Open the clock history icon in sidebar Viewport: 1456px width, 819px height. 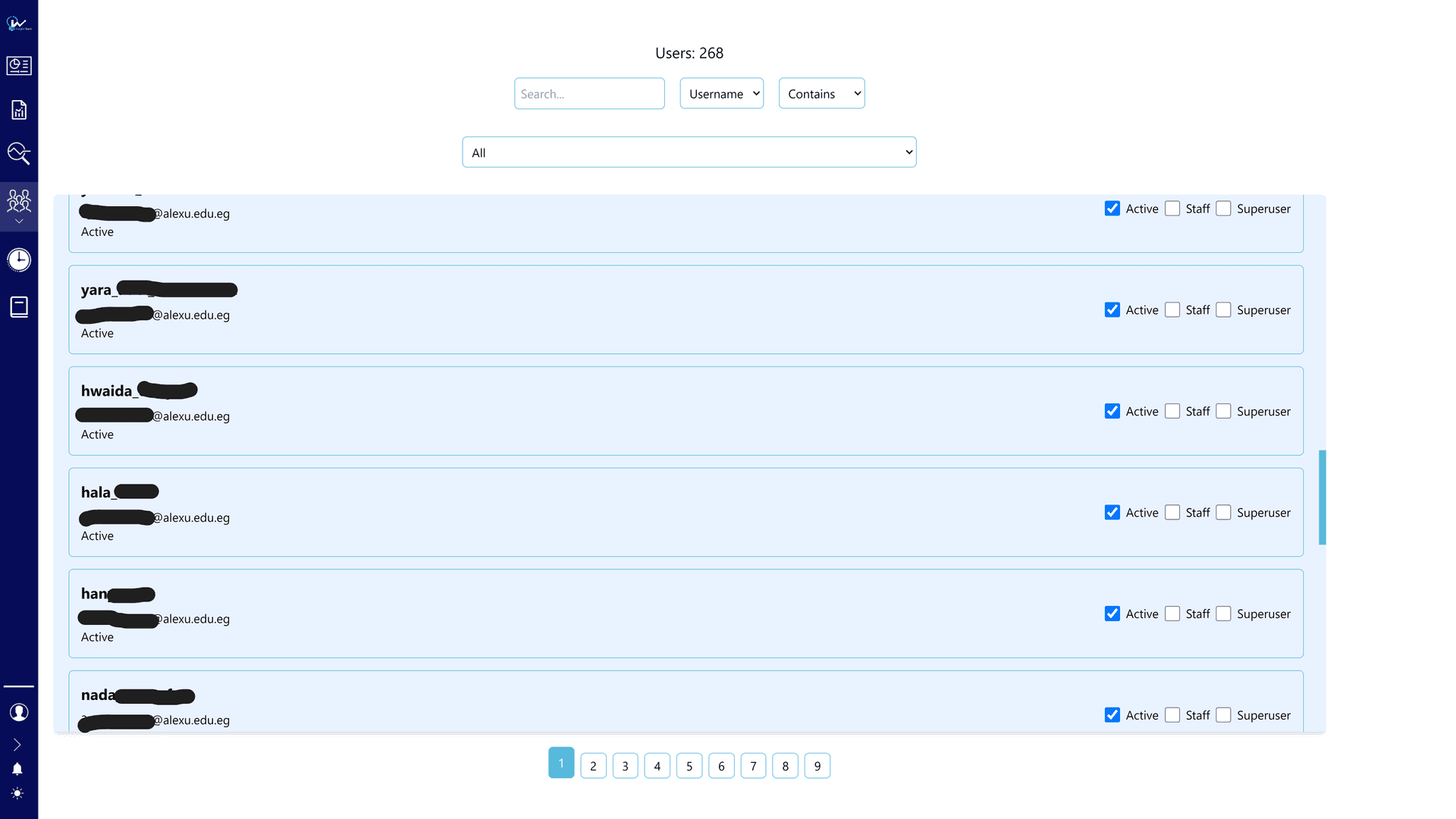point(19,260)
